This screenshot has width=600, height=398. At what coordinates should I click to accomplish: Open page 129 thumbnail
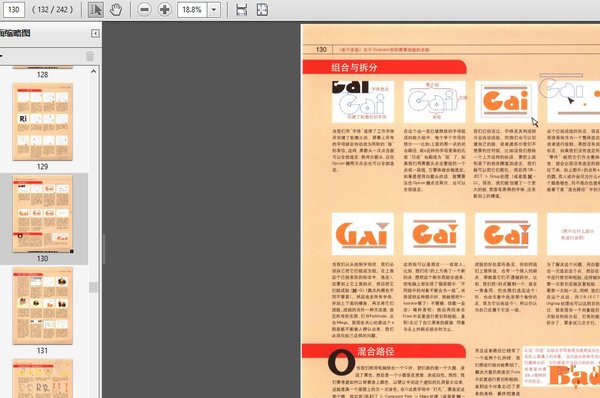42,122
